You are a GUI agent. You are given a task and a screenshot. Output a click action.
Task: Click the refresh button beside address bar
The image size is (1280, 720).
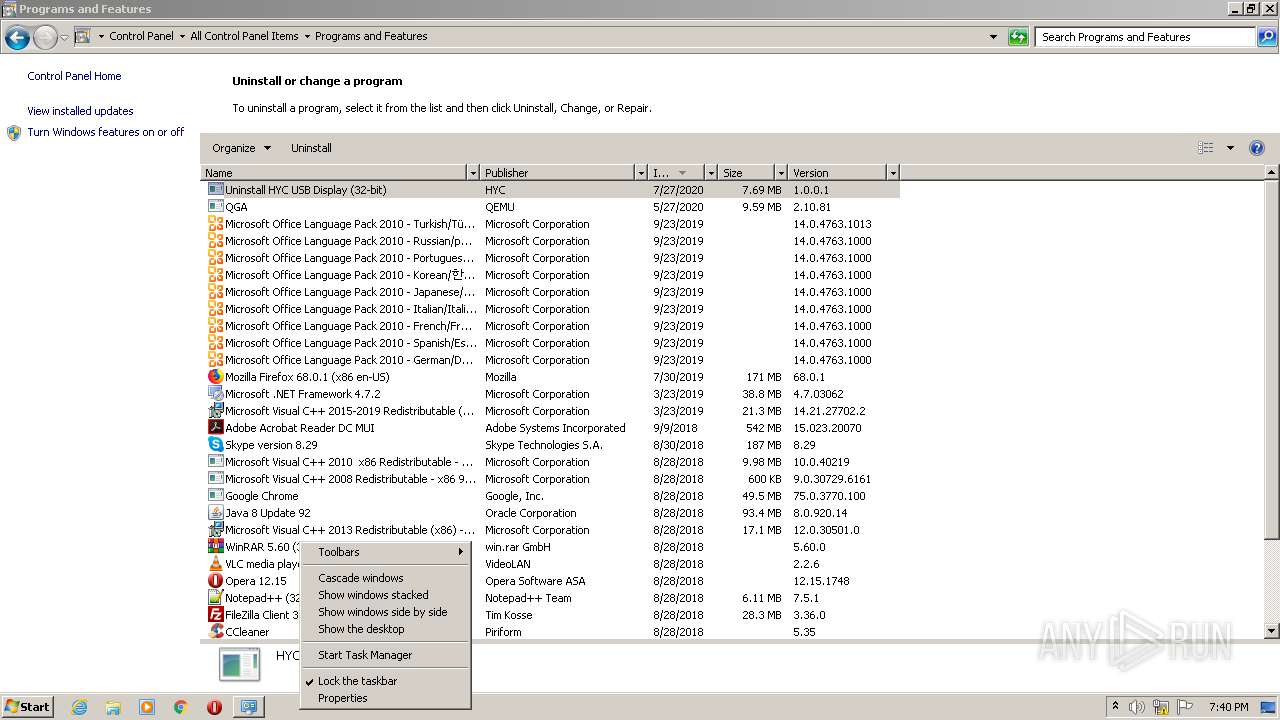(1018, 37)
